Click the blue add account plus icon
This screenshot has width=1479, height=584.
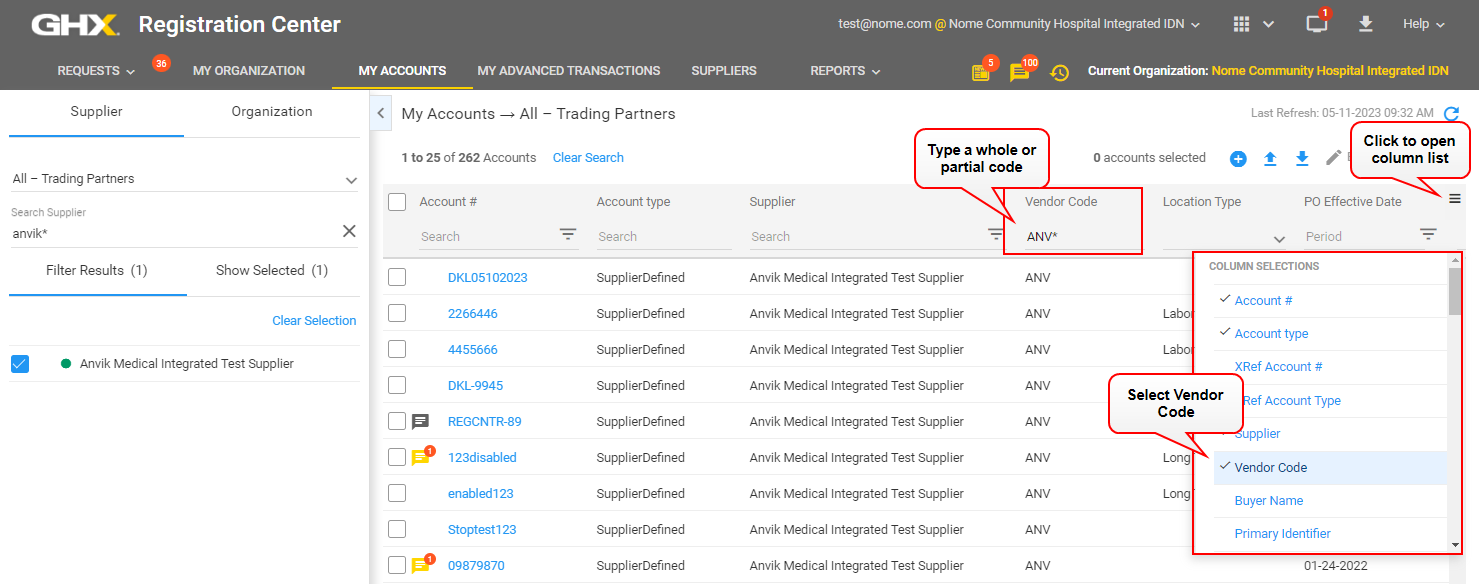pyautogui.click(x=1238, y=158)
